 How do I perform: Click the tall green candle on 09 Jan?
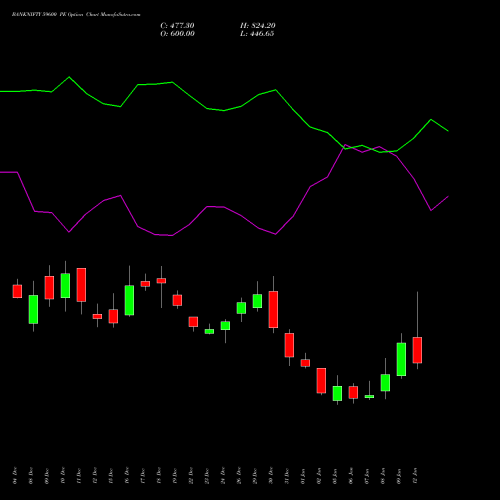tap(401, 359)
